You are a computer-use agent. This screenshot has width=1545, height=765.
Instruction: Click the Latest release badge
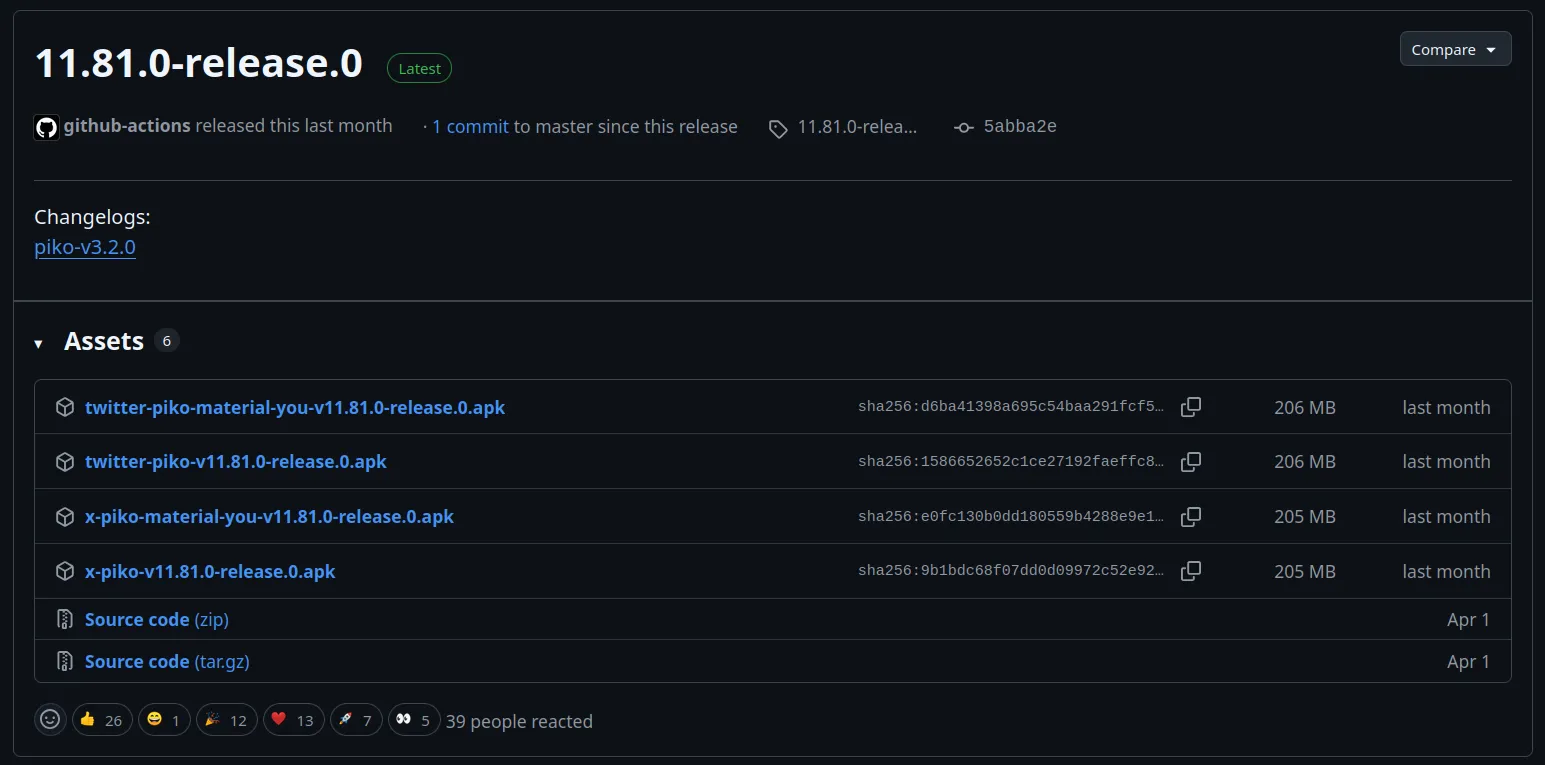tap(420, 68)
